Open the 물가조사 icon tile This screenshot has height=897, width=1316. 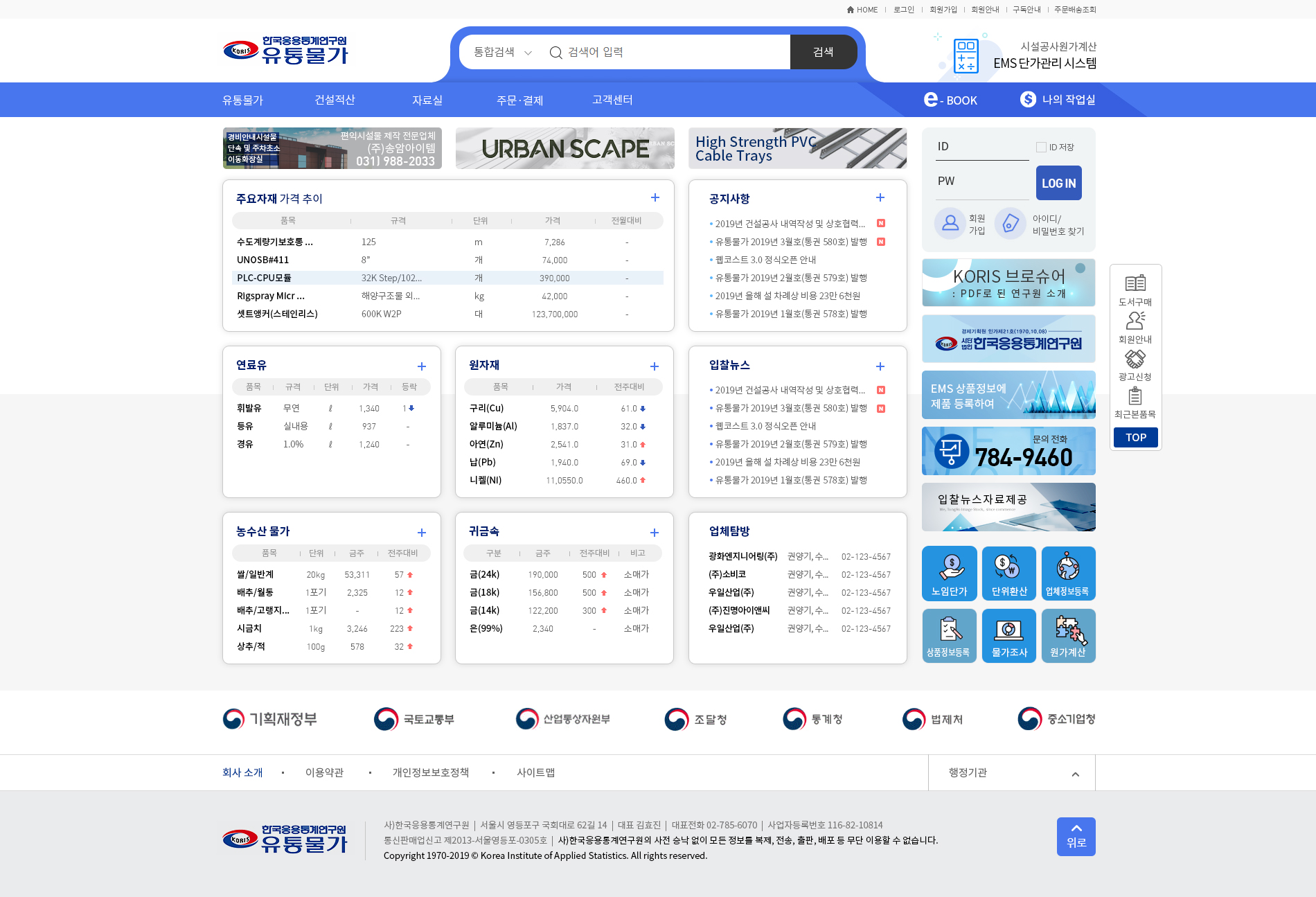(1008, 635)
